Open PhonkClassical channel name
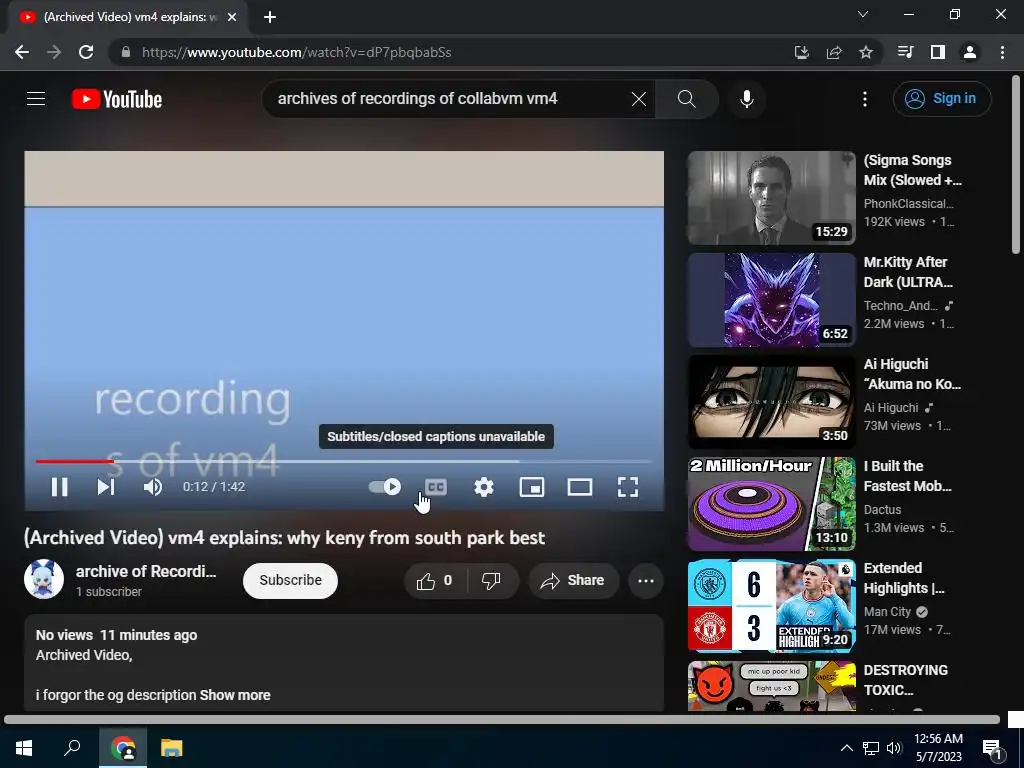 [x=909, y=204]
